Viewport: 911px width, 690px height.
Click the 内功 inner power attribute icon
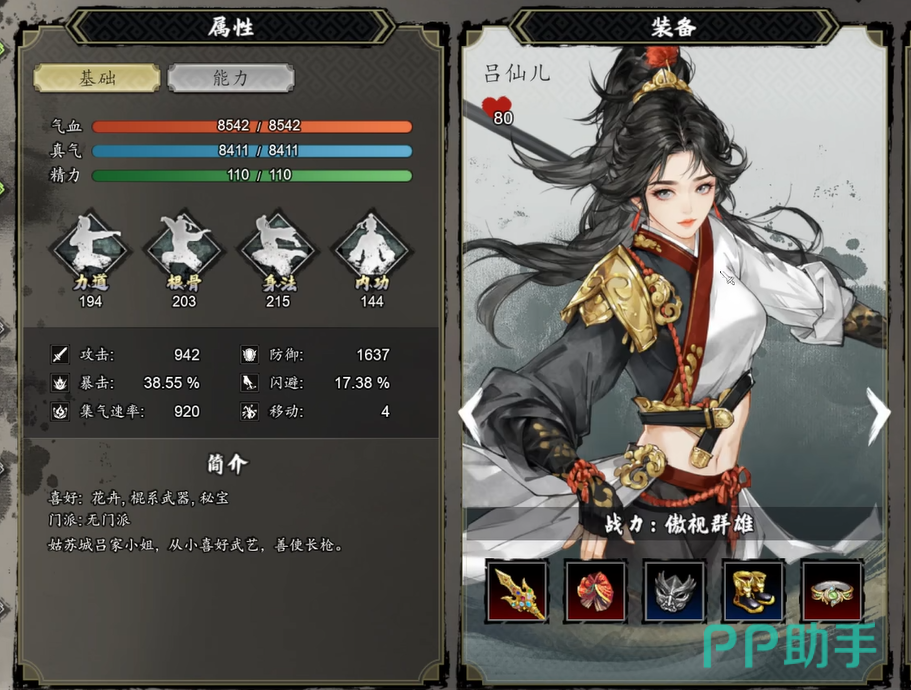click(x=372, y=250)
